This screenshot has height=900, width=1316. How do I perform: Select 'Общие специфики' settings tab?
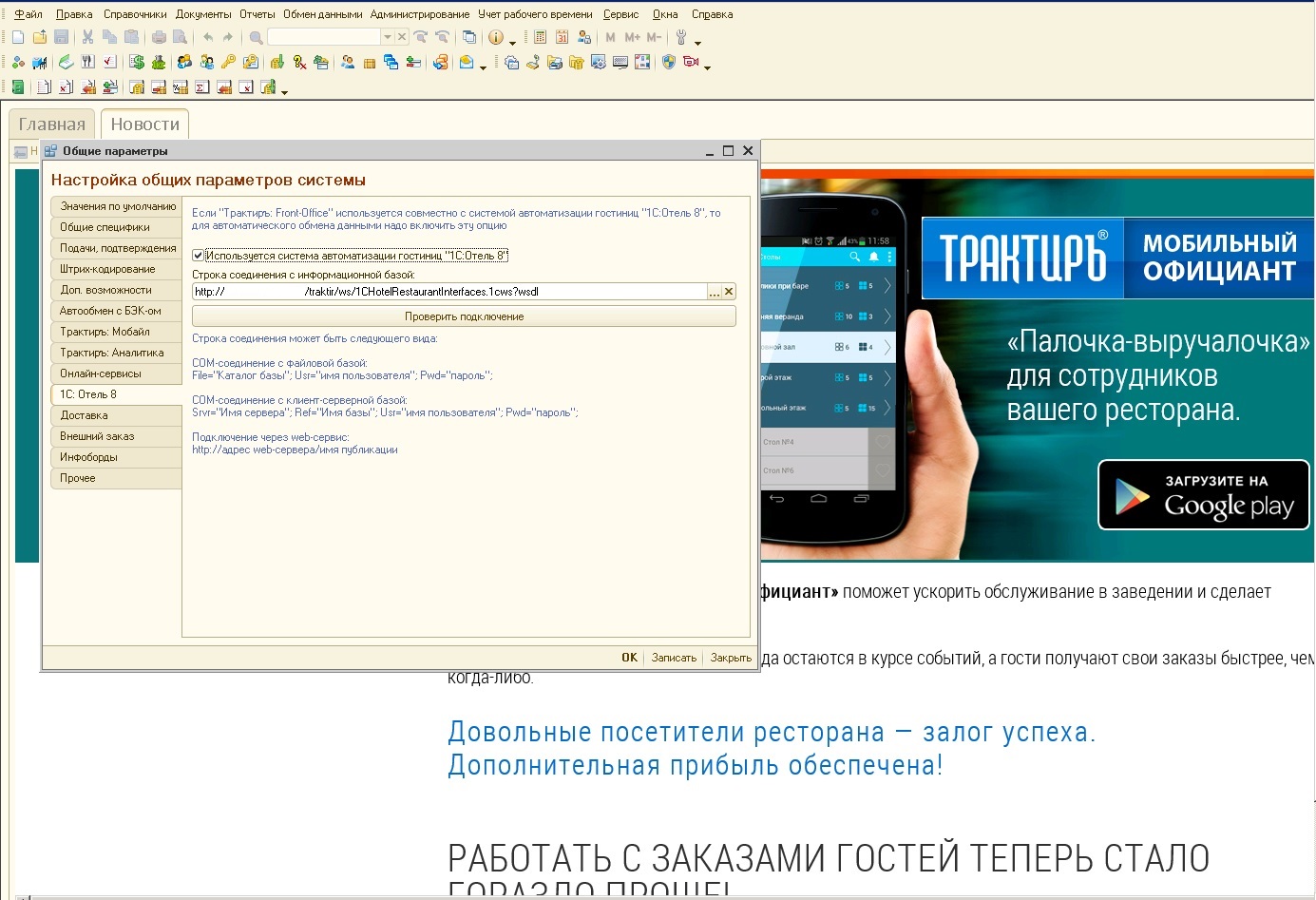coord(116,227)
